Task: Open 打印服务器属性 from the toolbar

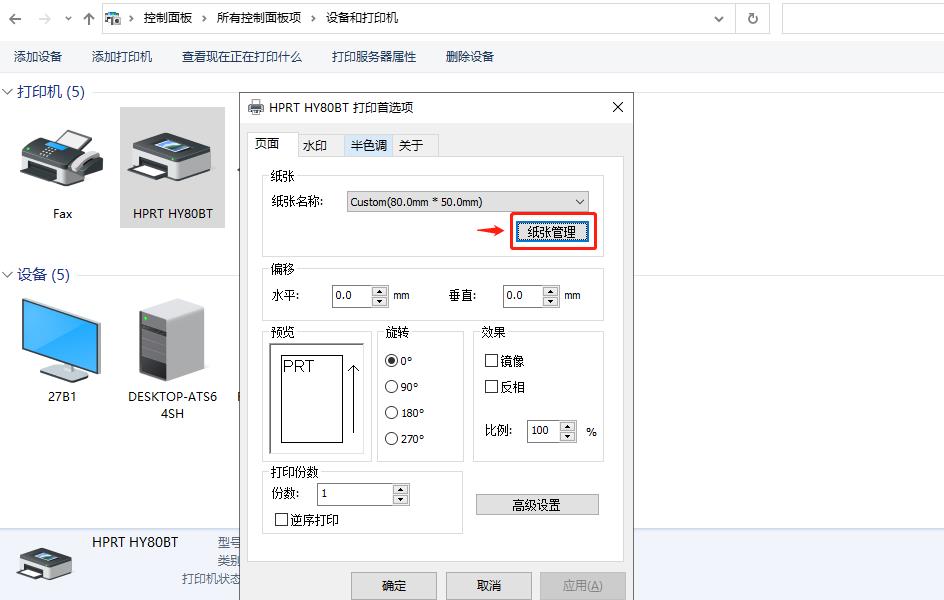Action: pyautogui.click(x=374, y=57)
